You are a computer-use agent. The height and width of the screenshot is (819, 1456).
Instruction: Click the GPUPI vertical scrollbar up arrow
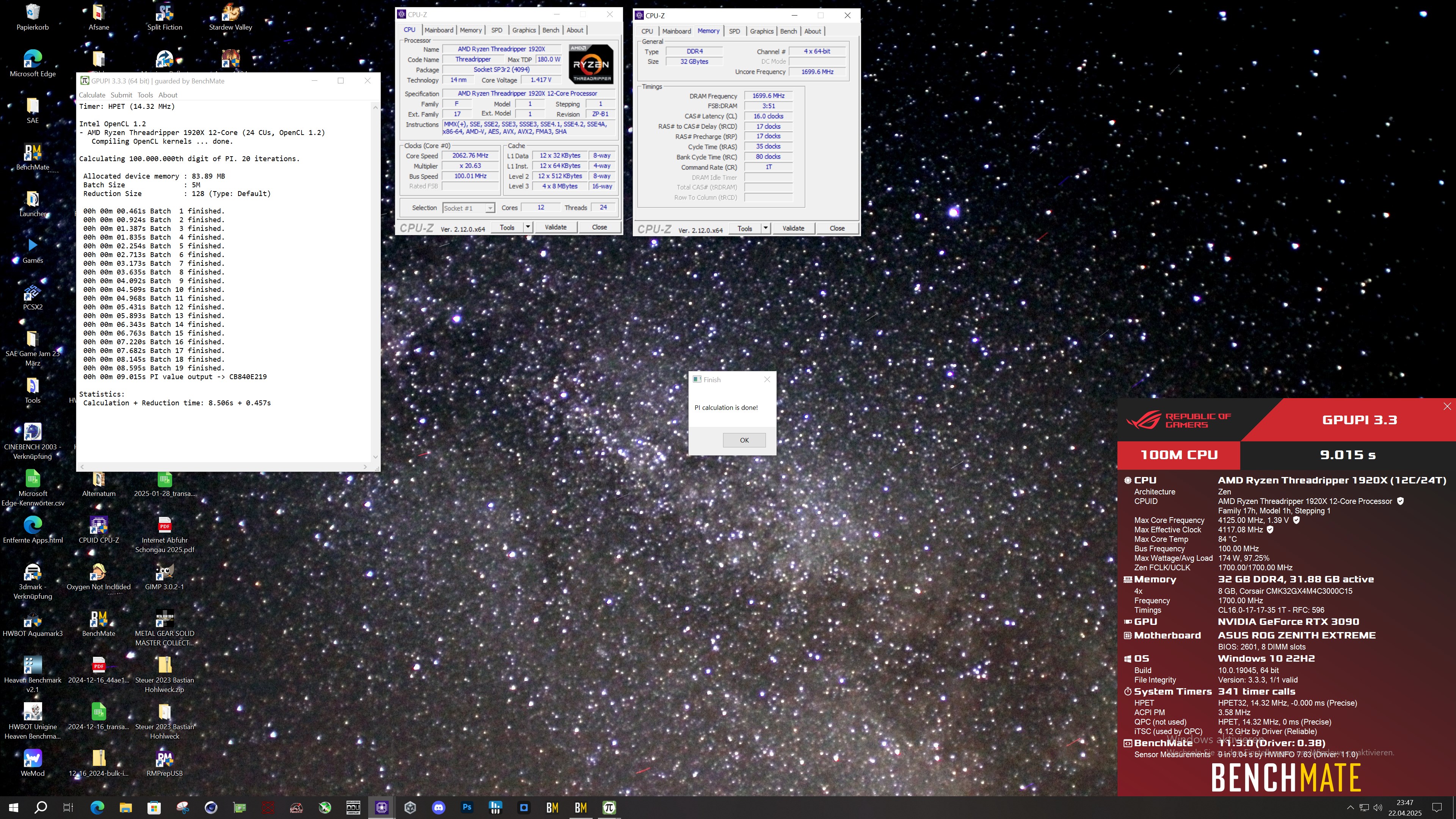click(375, 107)
